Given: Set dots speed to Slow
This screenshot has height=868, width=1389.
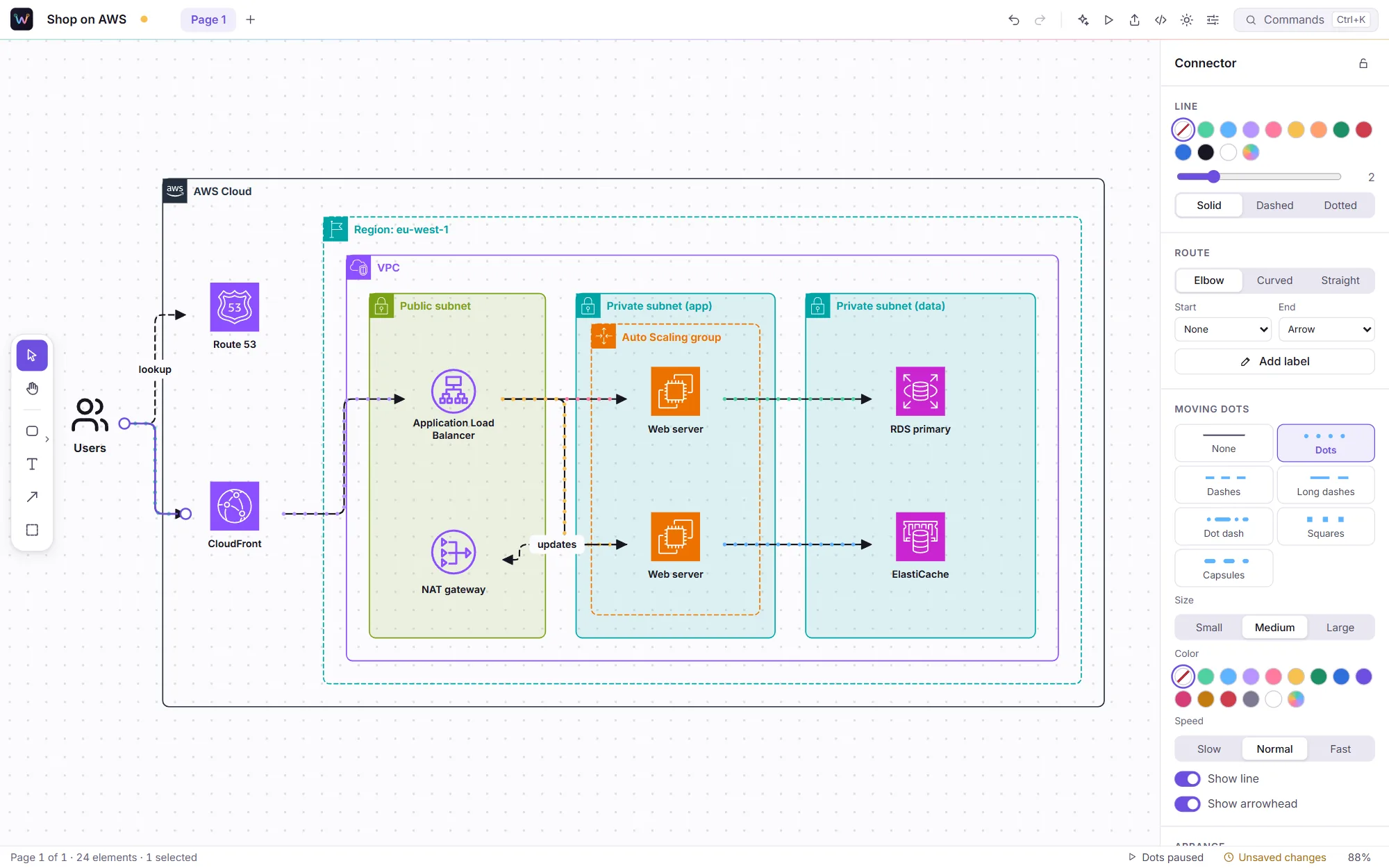Looking at the screenshot, I should pyautogui.click(x=1208, y=749).
